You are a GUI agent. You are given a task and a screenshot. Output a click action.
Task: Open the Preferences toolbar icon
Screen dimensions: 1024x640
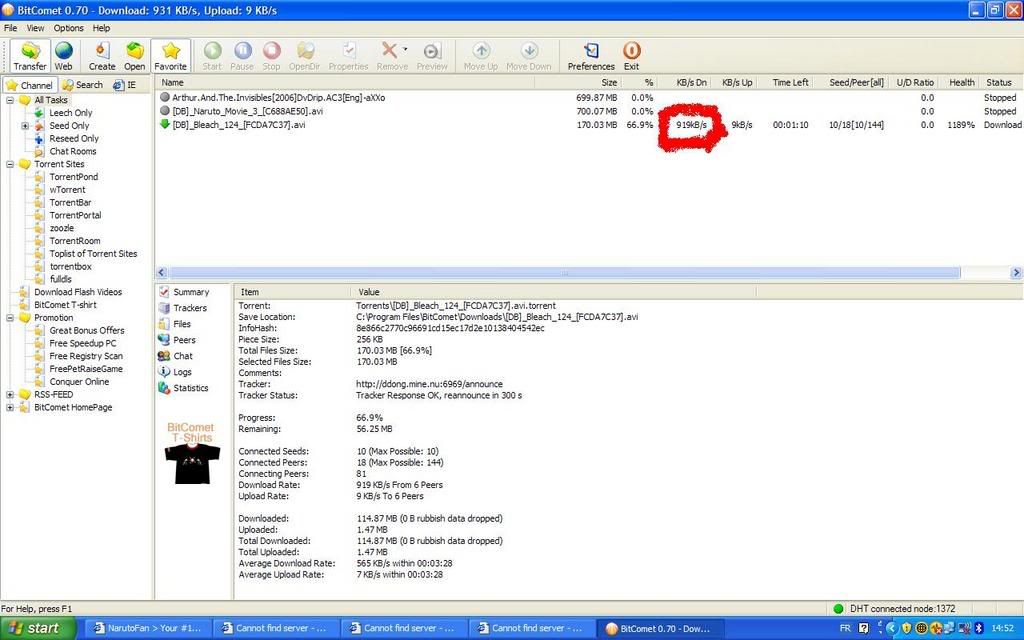pos(591,51)
